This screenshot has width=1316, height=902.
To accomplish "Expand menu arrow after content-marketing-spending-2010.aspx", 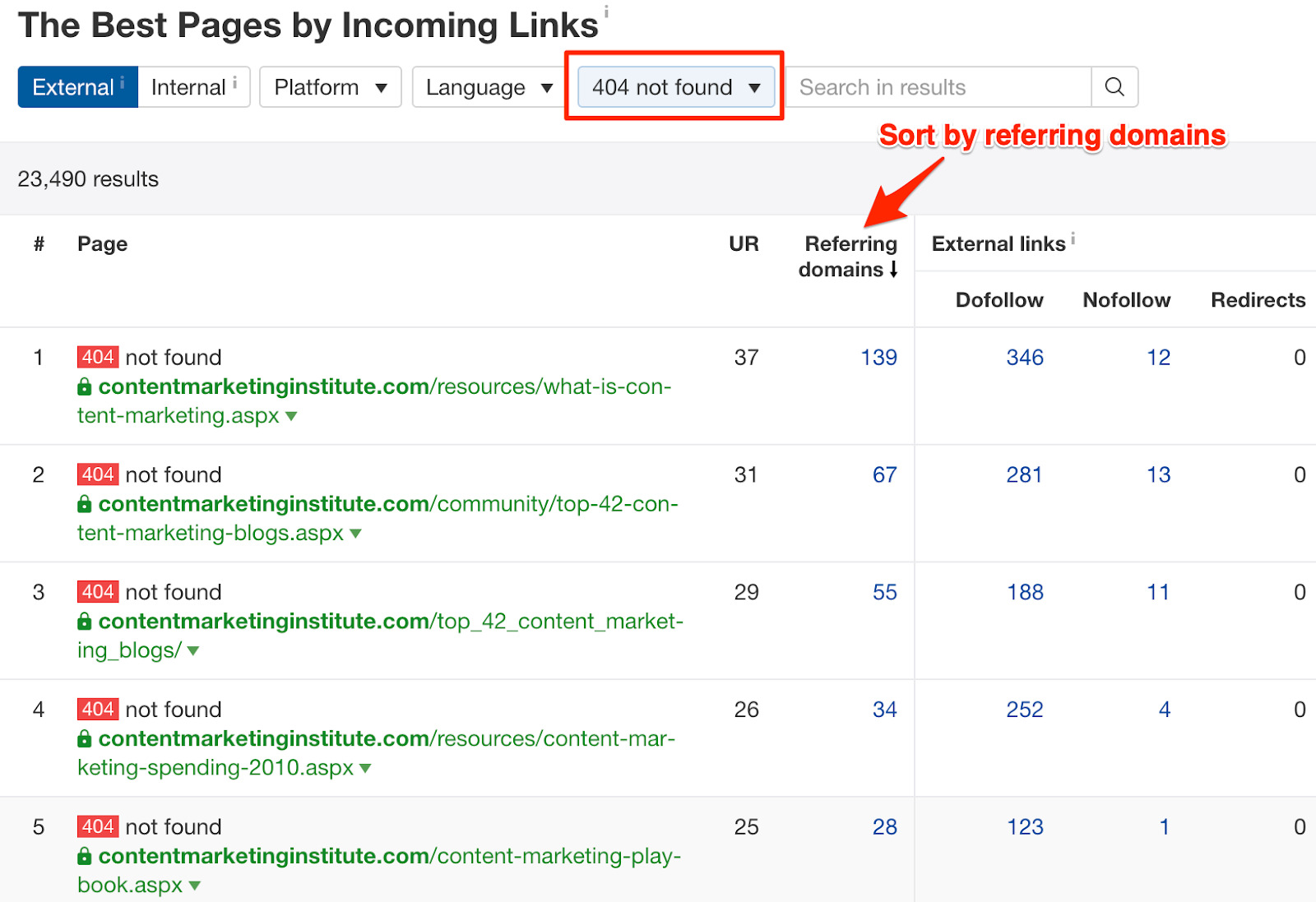I will (x=365, y=769).
